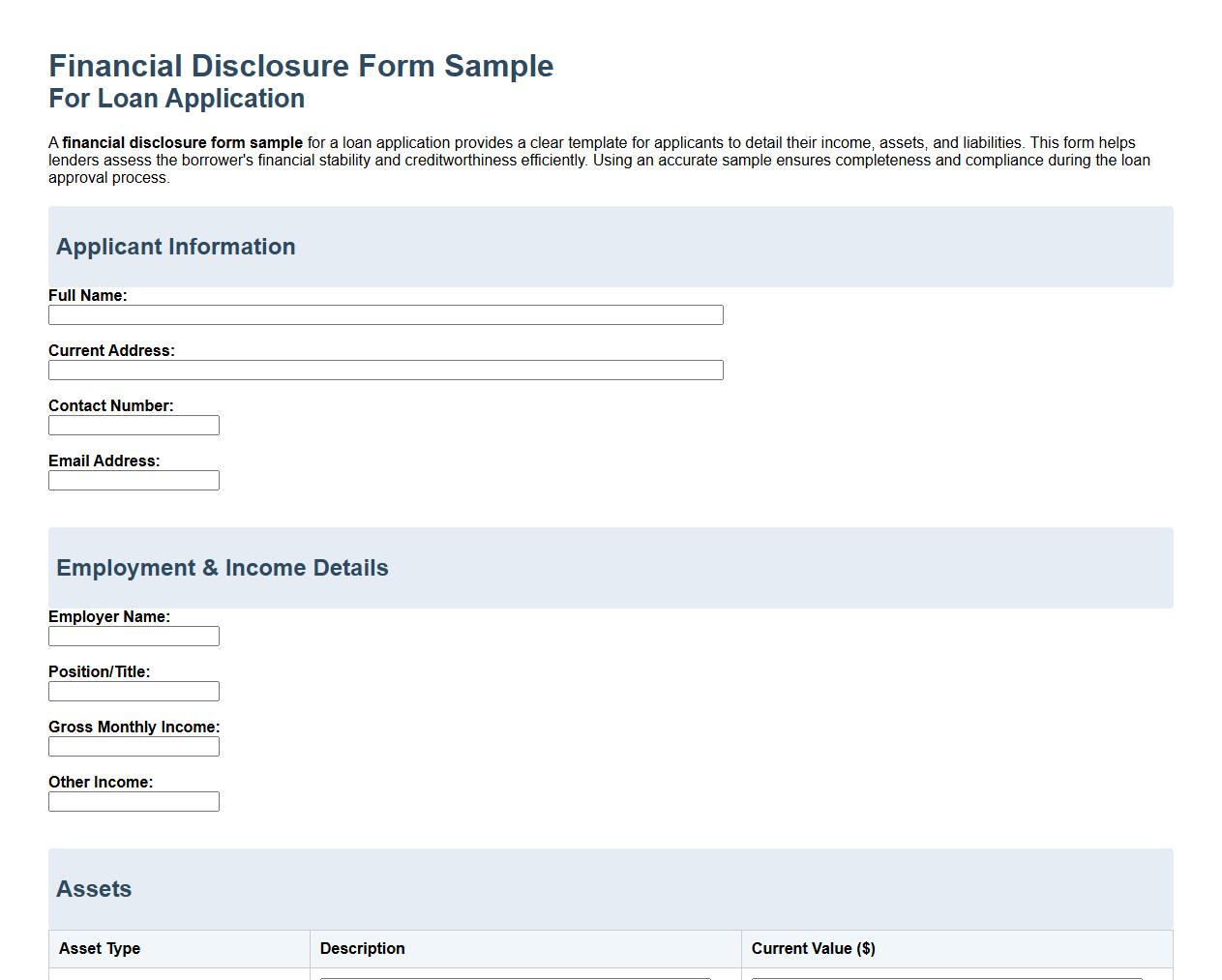Click the Full Name input field
The image size is (1222, 980).
point(385,314)
